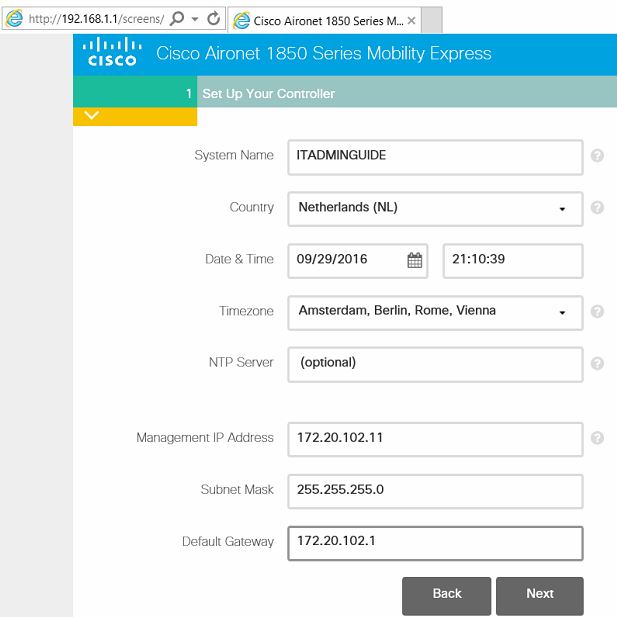
Task: Switch to Cisco Aironet 1850 Series tab
Action: [x=325, y=20]
